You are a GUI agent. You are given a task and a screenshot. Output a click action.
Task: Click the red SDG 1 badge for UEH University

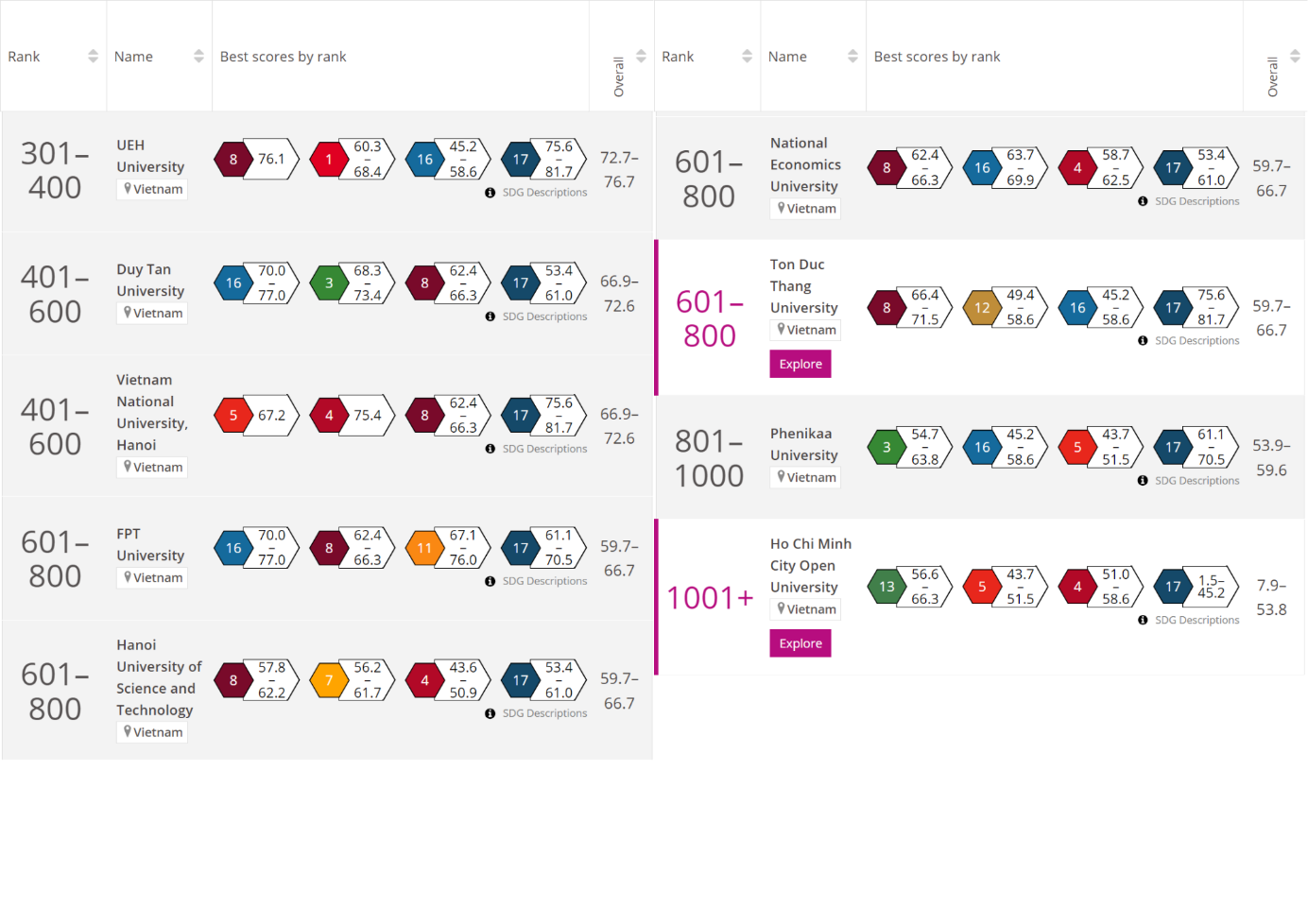(x=329, y=160)
